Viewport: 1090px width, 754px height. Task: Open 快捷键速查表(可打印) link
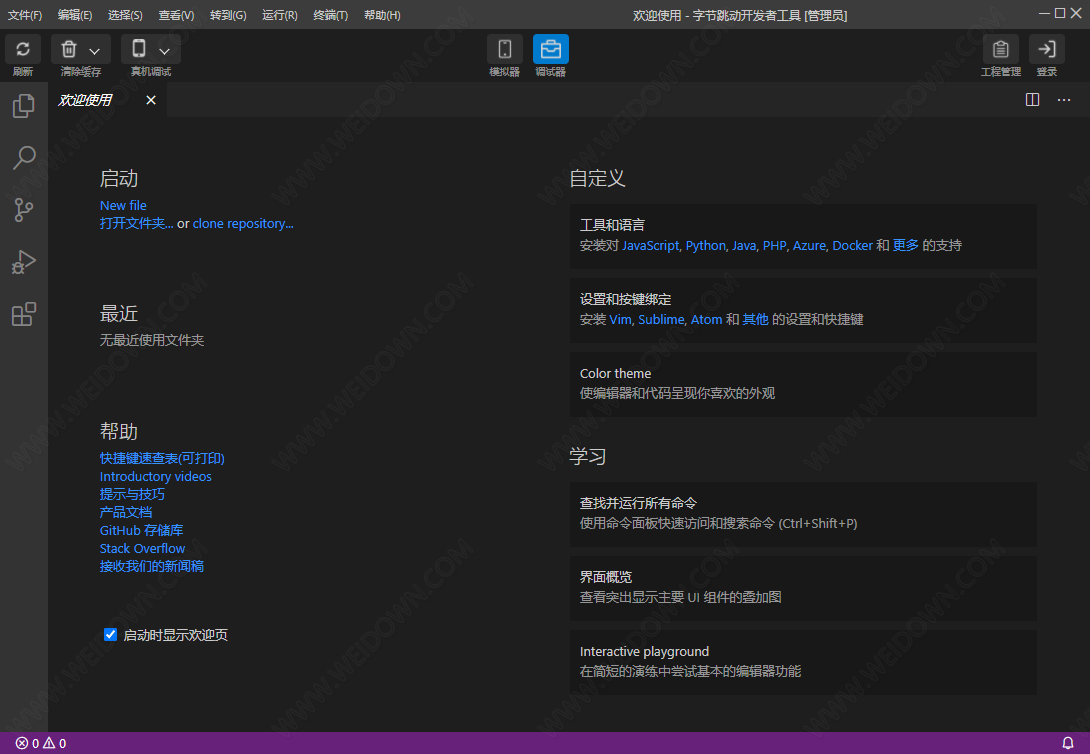[162, 458]
